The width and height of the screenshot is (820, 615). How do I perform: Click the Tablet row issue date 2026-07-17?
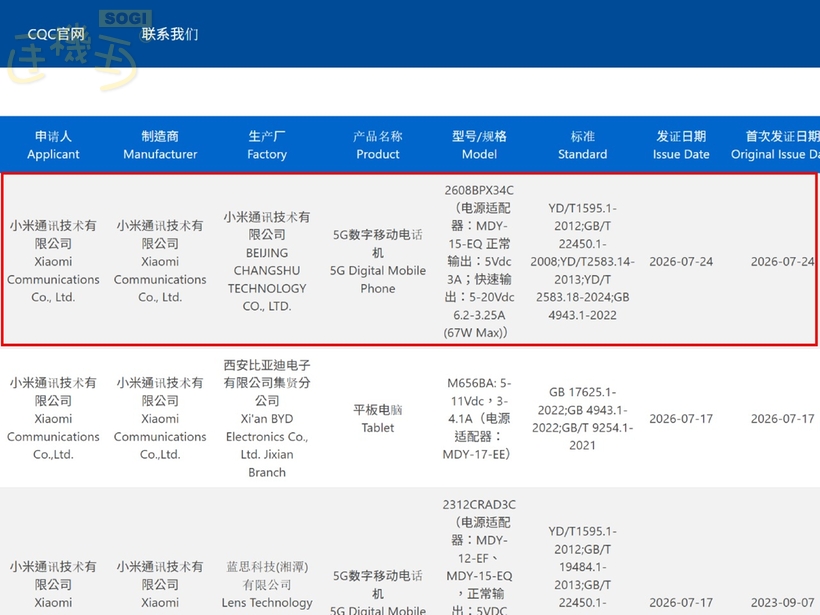click(681, 418)
